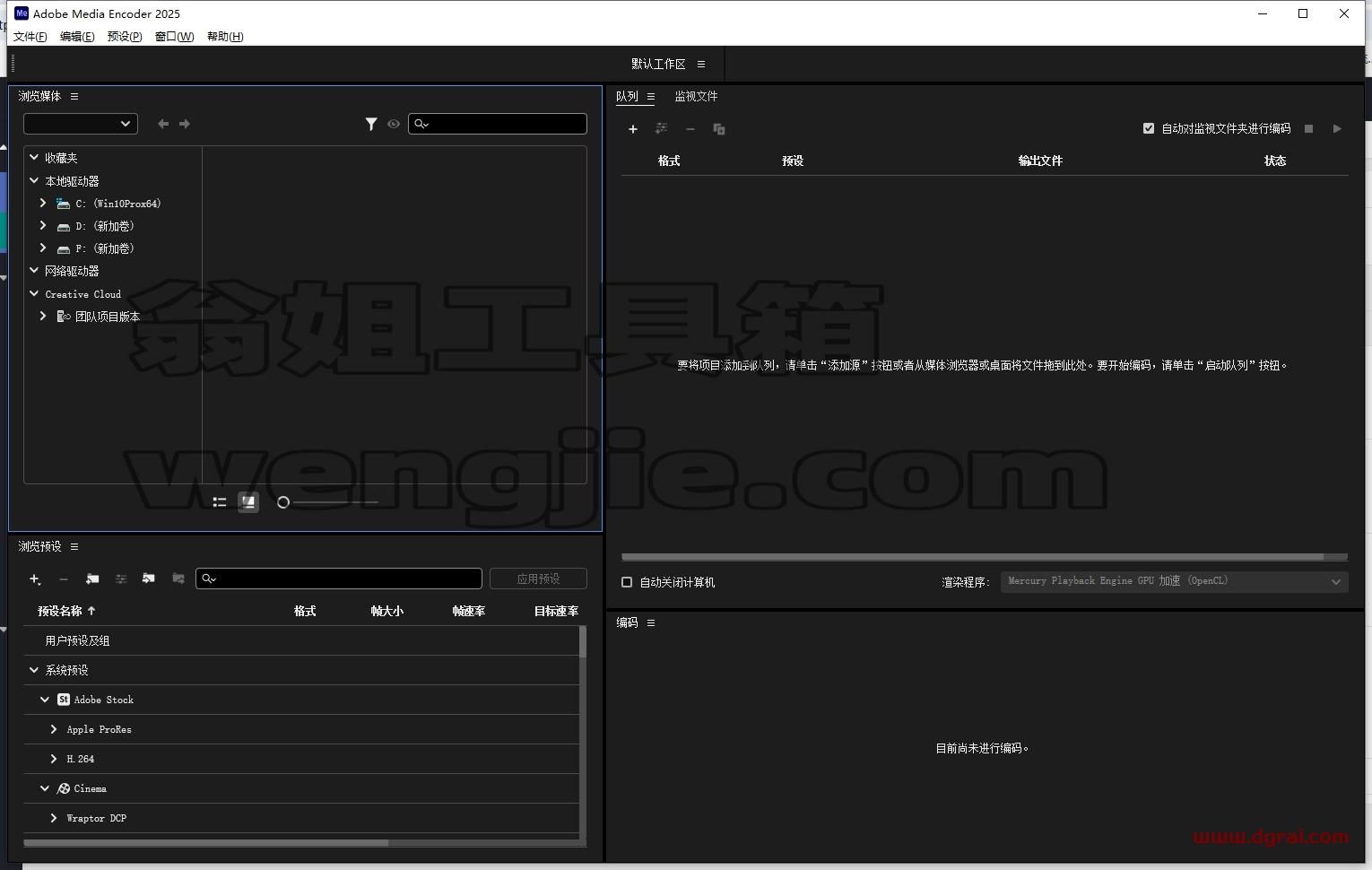
Task: Collapse the 网络驱动器 node
Action: point(34,270)
